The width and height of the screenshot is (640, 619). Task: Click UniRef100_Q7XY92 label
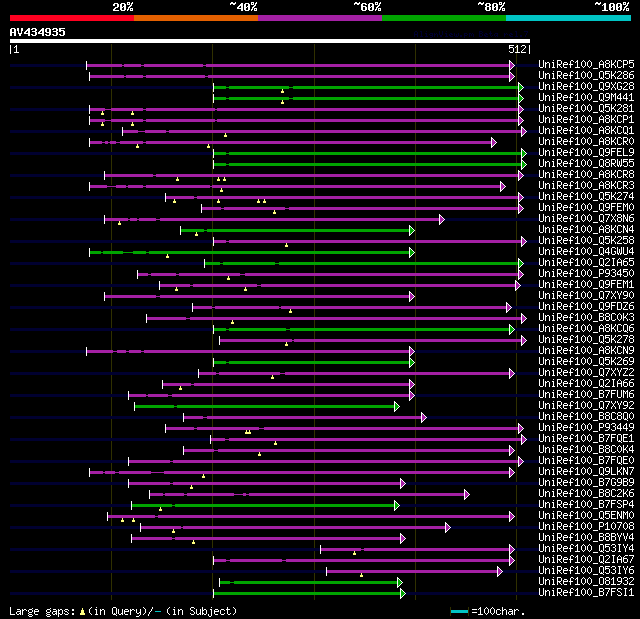(586, 406)
